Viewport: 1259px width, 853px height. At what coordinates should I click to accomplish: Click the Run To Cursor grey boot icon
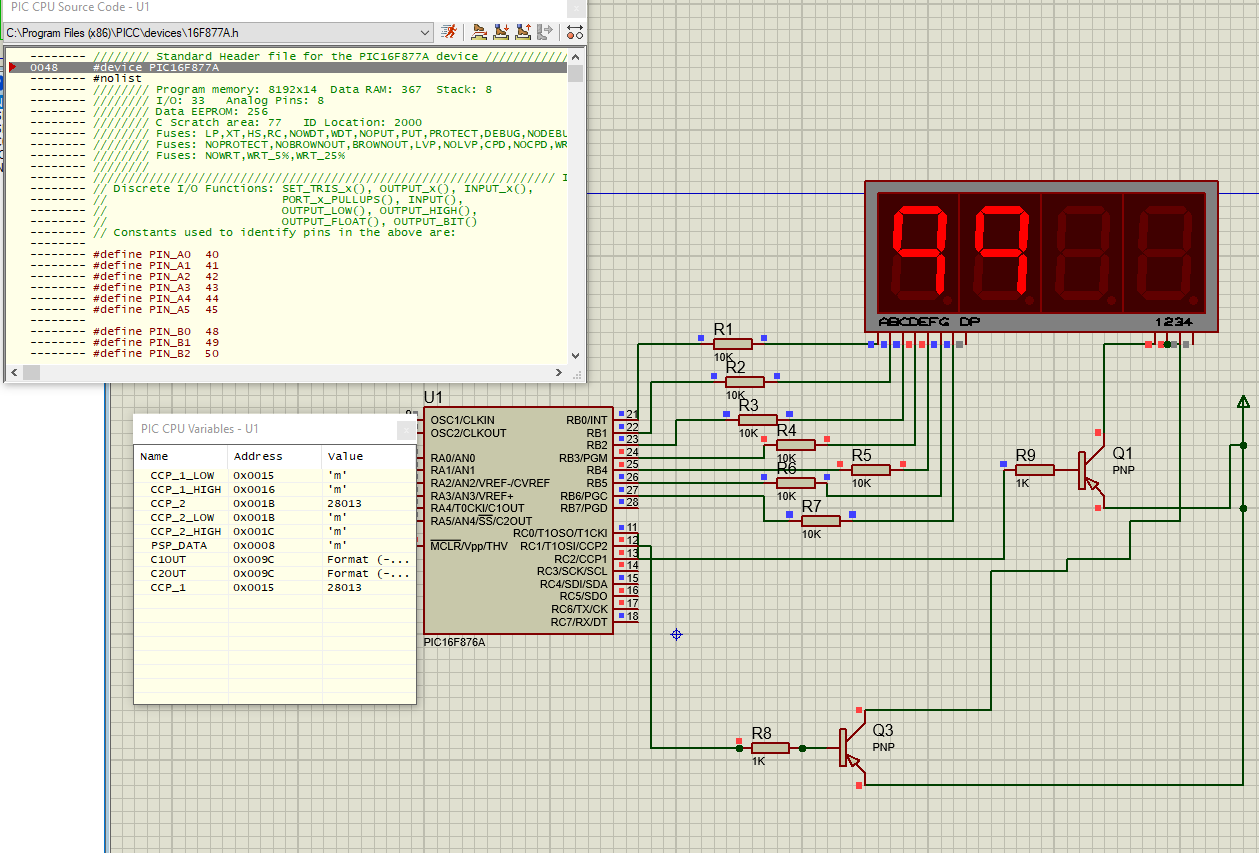click(544, 32)
